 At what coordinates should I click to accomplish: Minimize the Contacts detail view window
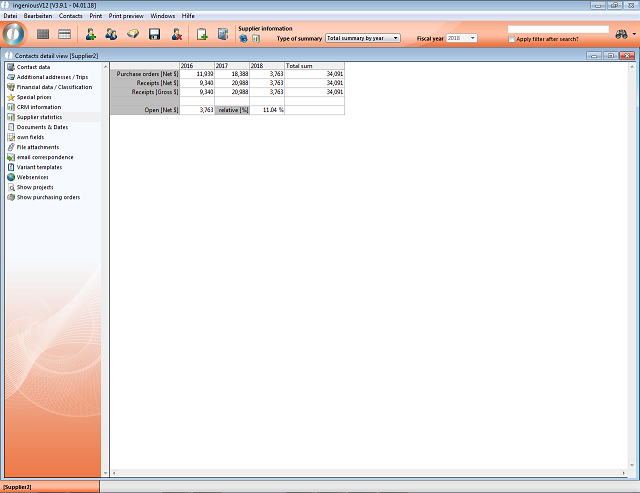pyautogui.click(x=594, y=56)
